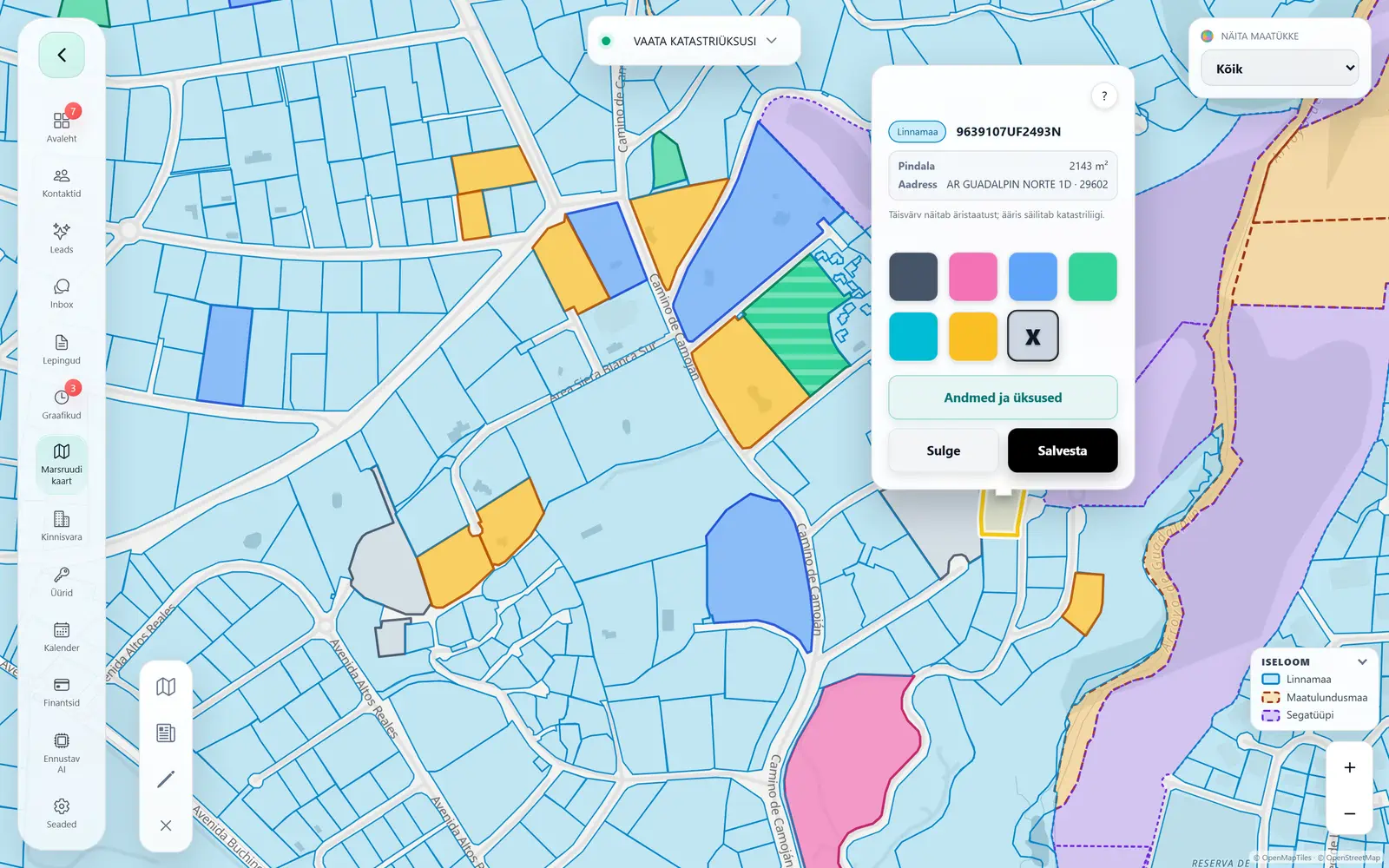
Task: Select the pencil draw tool
Action: point(166,779)
